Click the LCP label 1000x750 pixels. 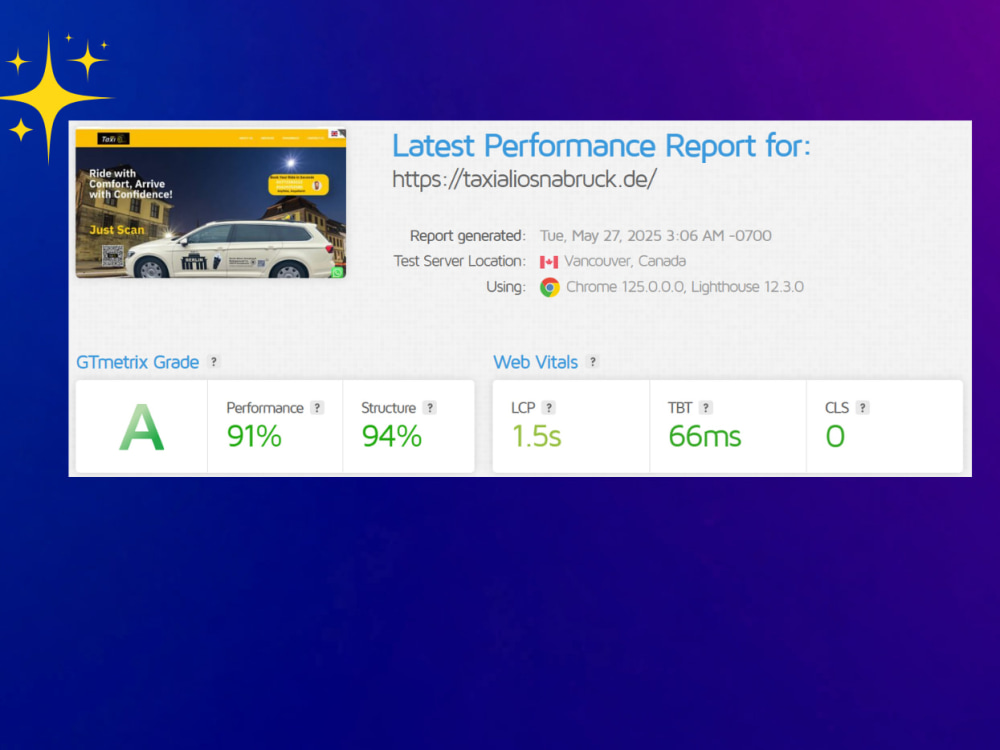(x=523, y=408)
